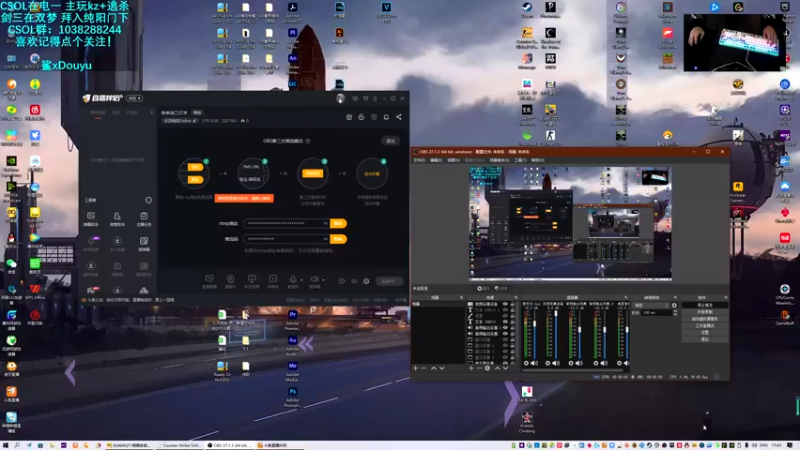The height and width of the screenshot is (450, 800).
Task: Copy stream code with yellow button in Douyu
Action: [338, 239]
